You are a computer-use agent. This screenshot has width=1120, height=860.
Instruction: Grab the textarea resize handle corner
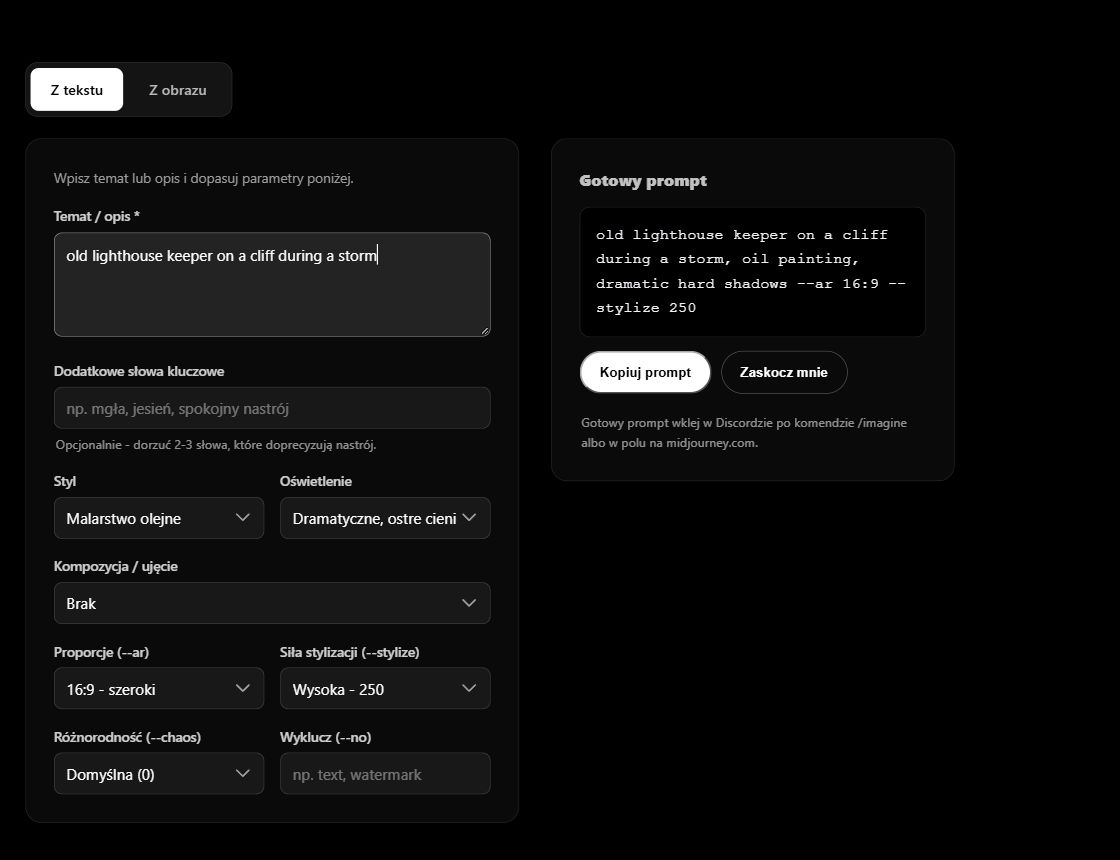(x=485, y=331)
